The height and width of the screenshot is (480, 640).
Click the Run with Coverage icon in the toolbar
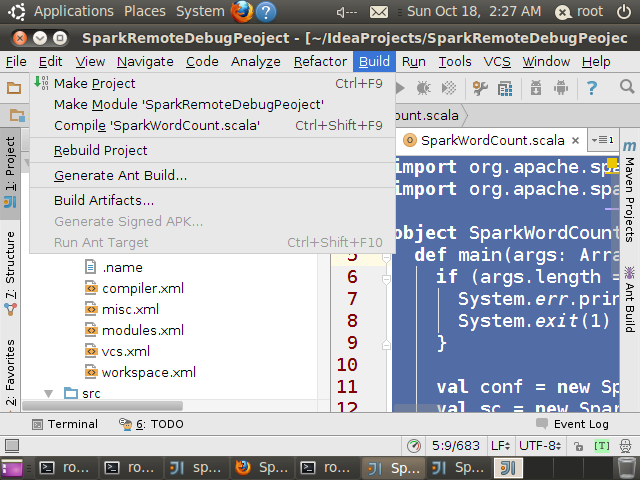tap(449, 88)
